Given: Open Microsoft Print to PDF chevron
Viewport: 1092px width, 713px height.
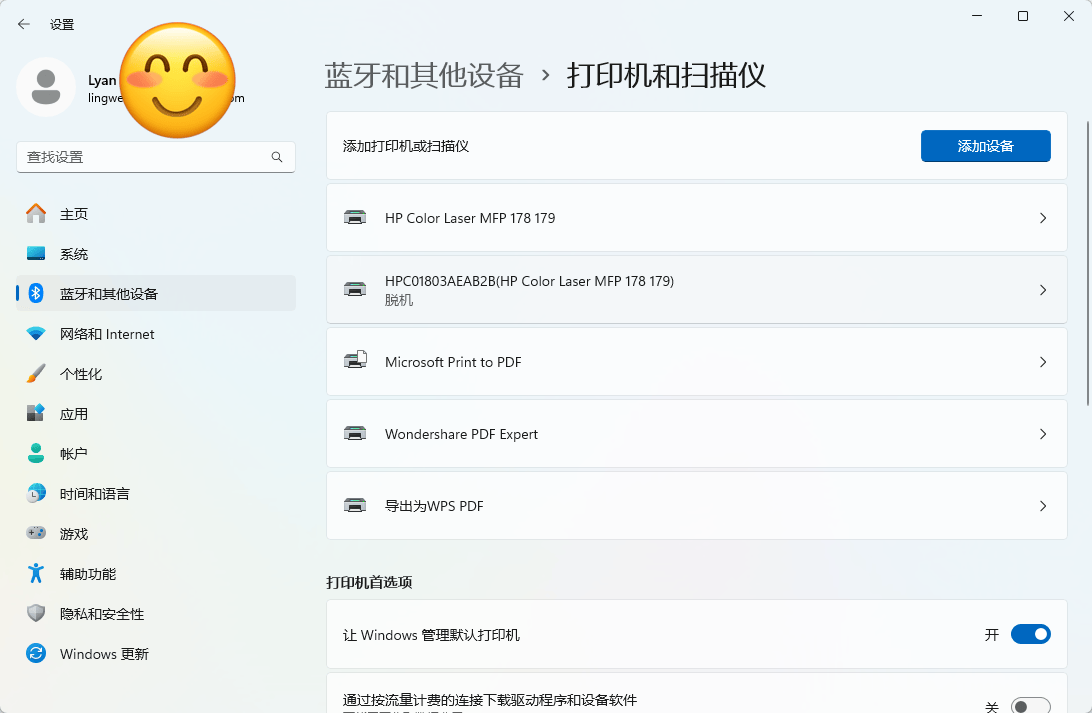Looking at the screenshot, I should pyautogui.click(x=1043, y=362).
